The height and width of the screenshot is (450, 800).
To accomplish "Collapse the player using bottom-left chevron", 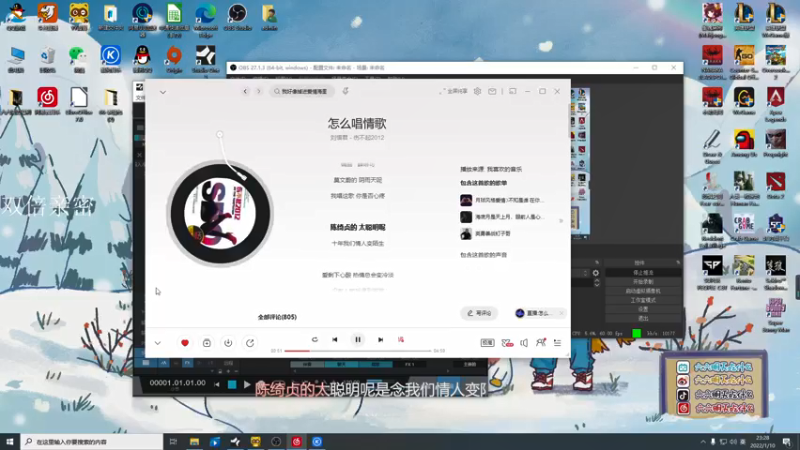I will (158, 343).
